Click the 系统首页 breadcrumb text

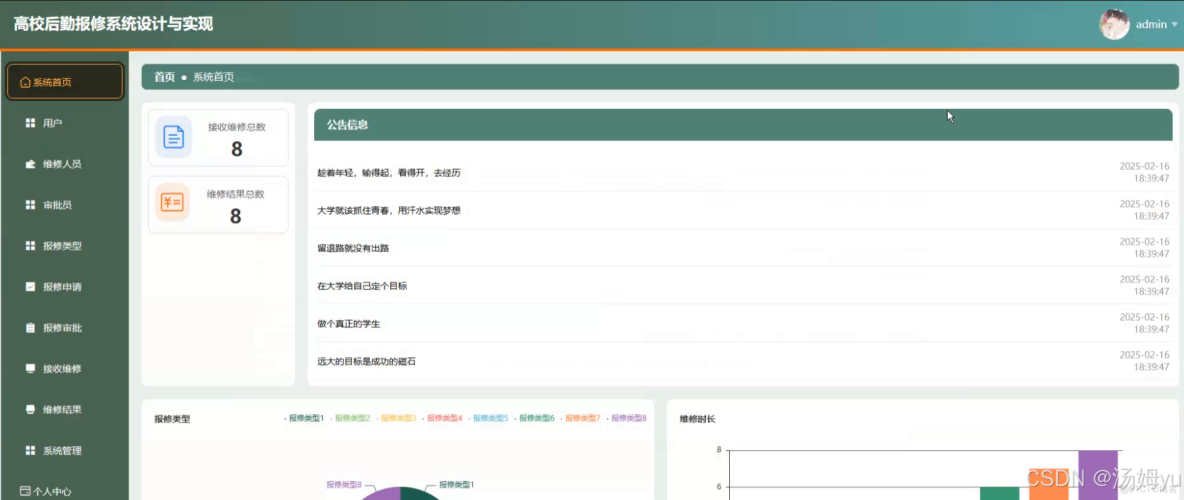[x=214, y=77]
